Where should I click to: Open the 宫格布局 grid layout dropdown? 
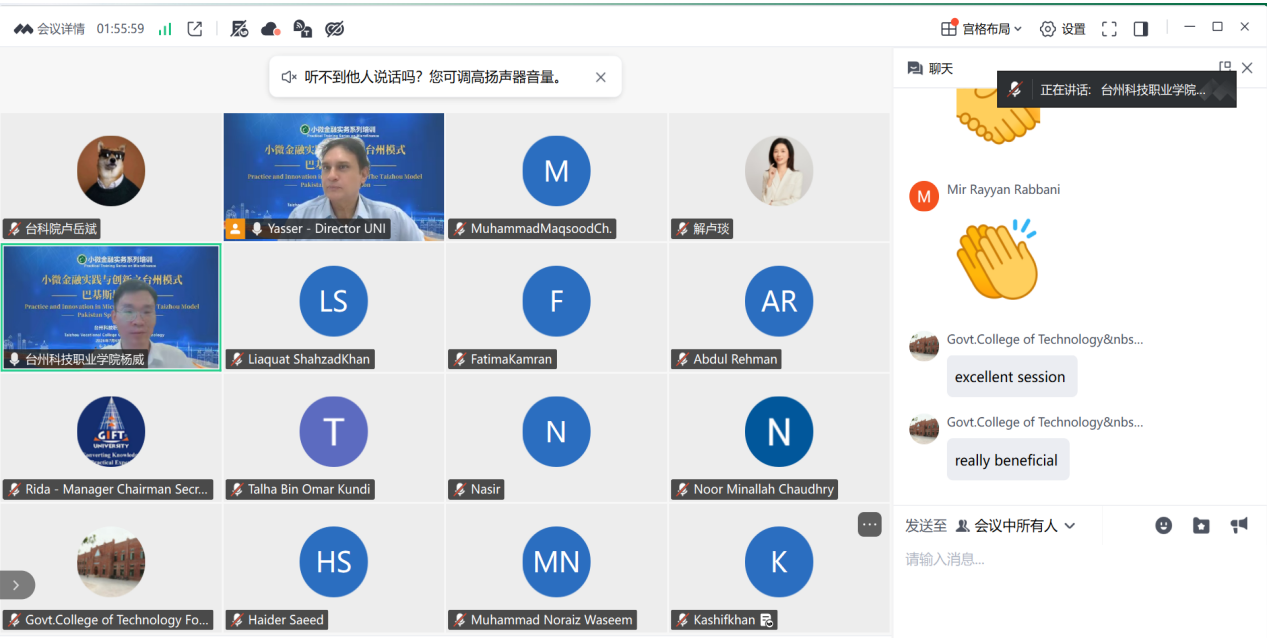(x=981, y=29)
